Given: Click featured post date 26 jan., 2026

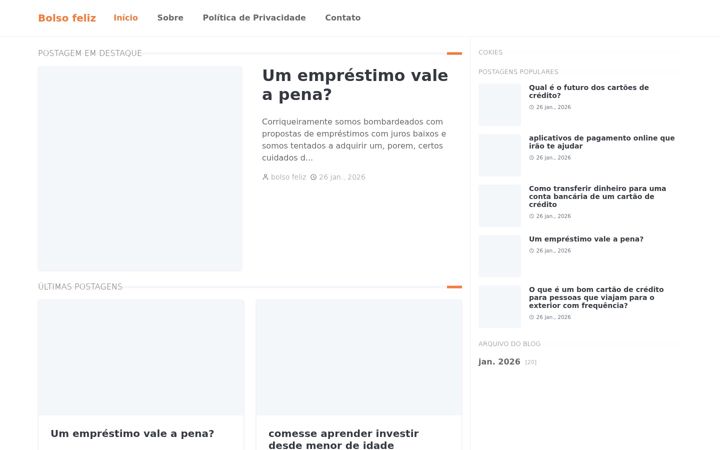Looking at the screenshot, I should [x=342, y=177].
